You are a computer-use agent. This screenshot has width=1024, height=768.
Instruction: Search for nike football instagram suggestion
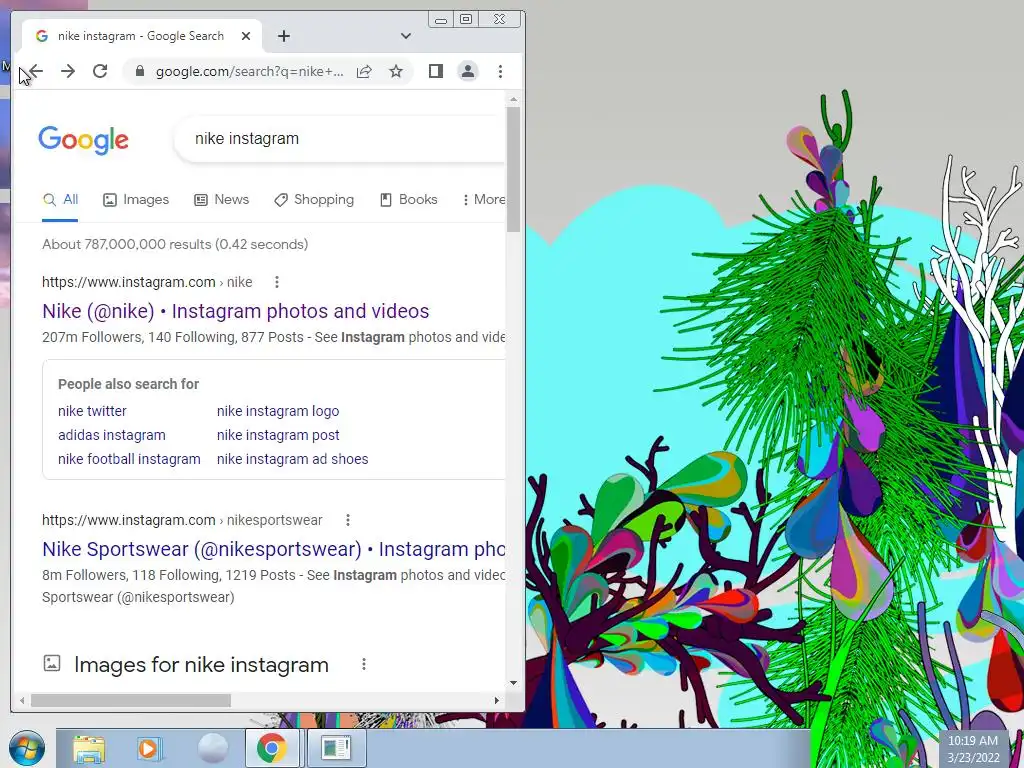[x=129, y=459]
